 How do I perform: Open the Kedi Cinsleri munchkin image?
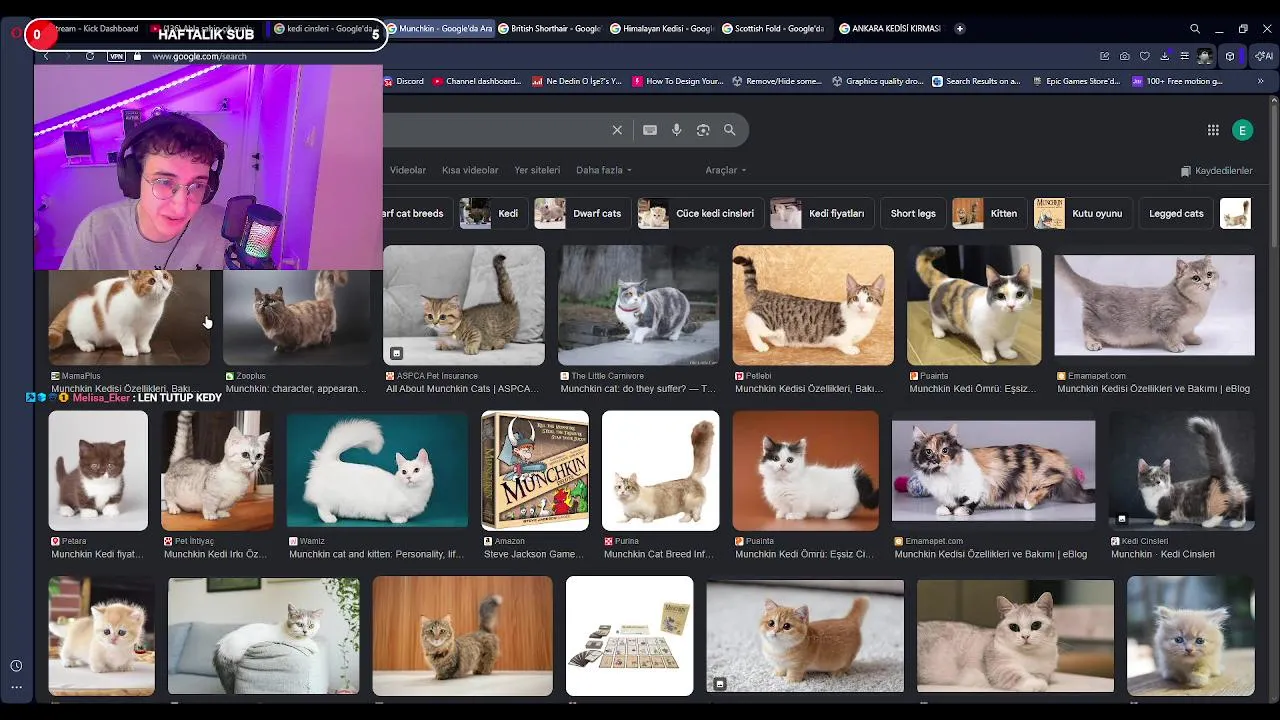click(x=1181, y=470)
